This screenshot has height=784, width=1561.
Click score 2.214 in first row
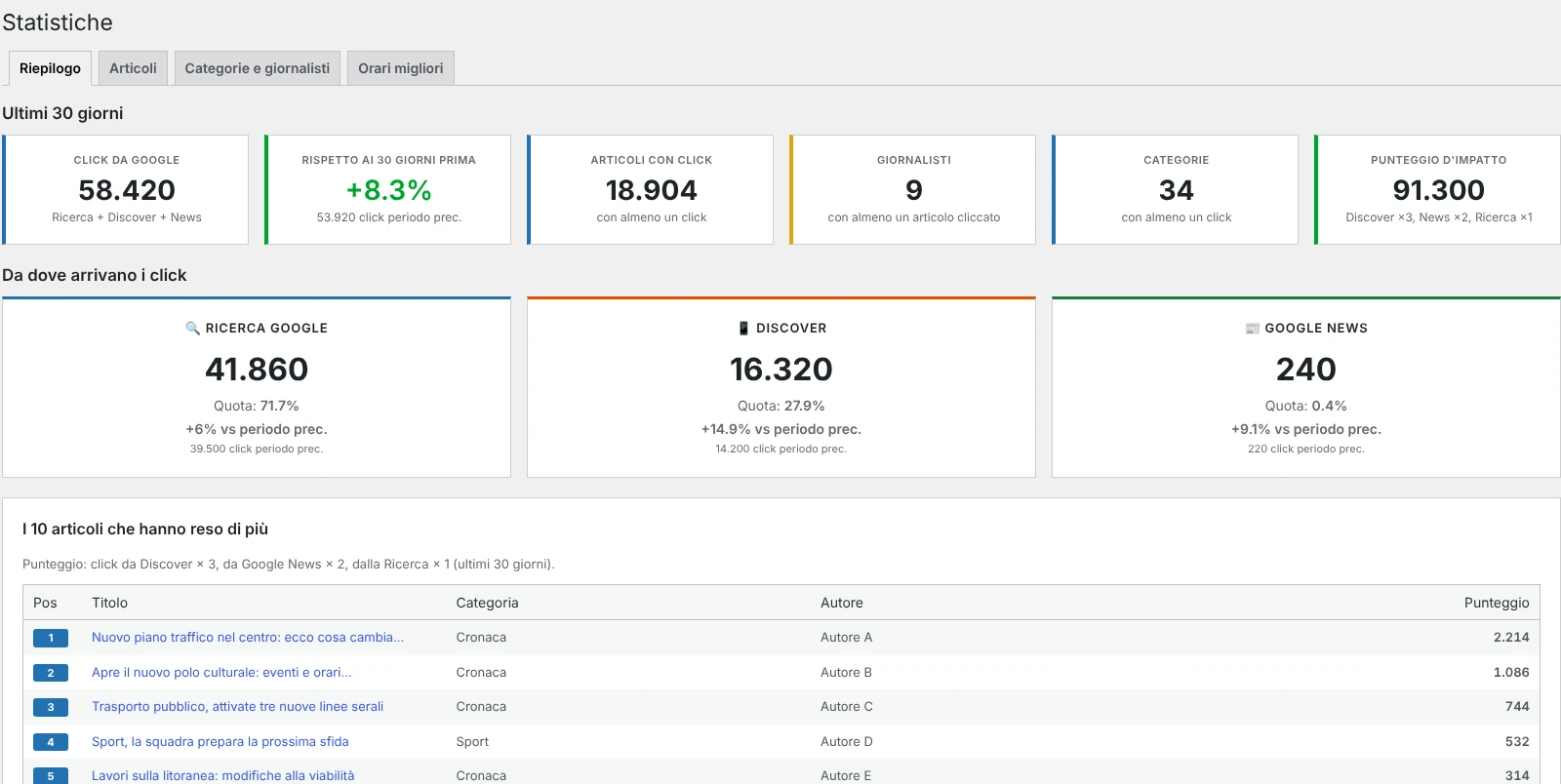pos(1511,638)
